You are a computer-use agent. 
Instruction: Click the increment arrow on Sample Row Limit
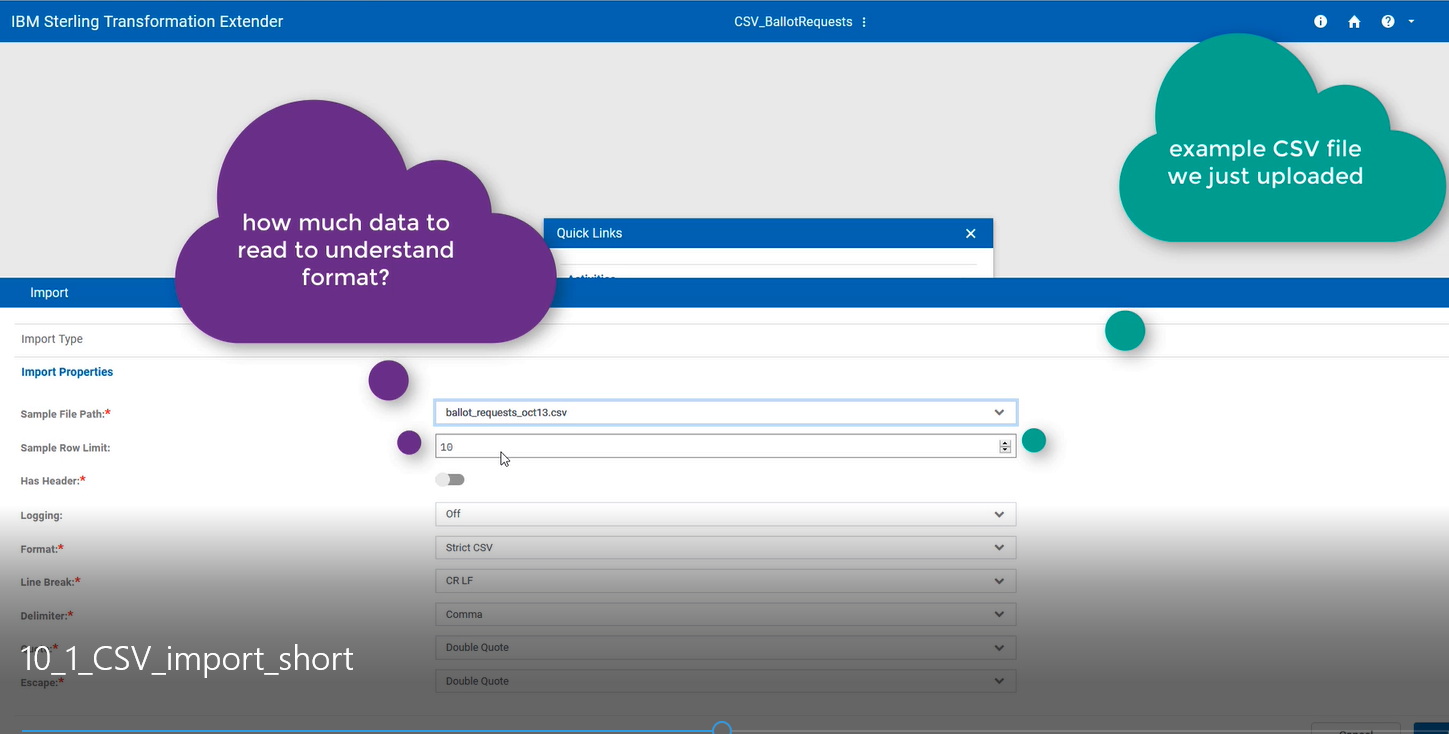click(x=1005, y=442)
